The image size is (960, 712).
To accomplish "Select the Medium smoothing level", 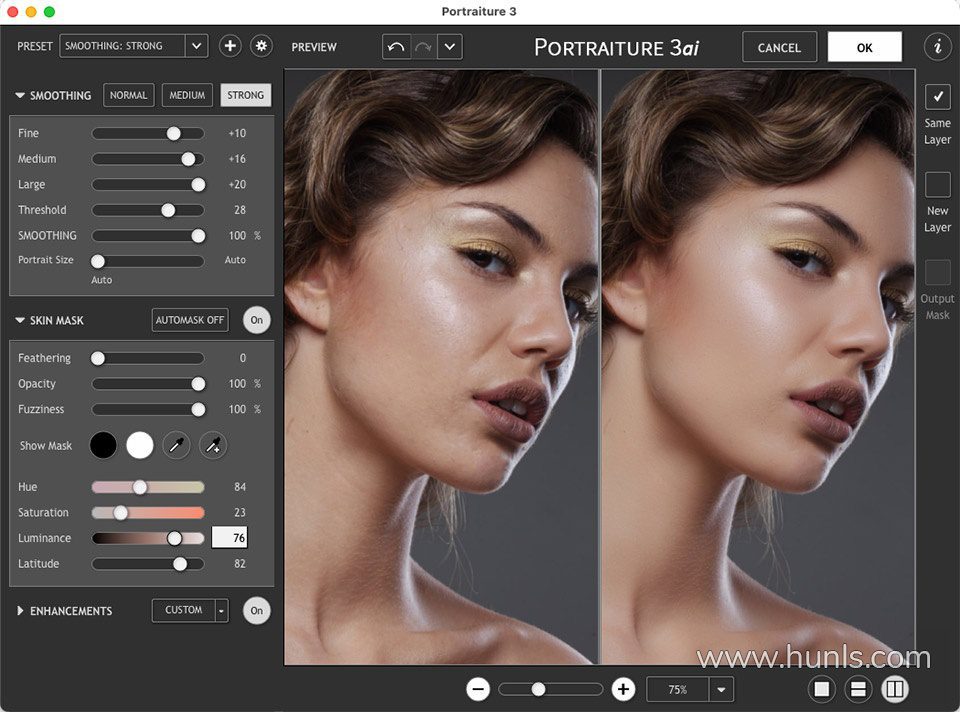I will point(187,96).
